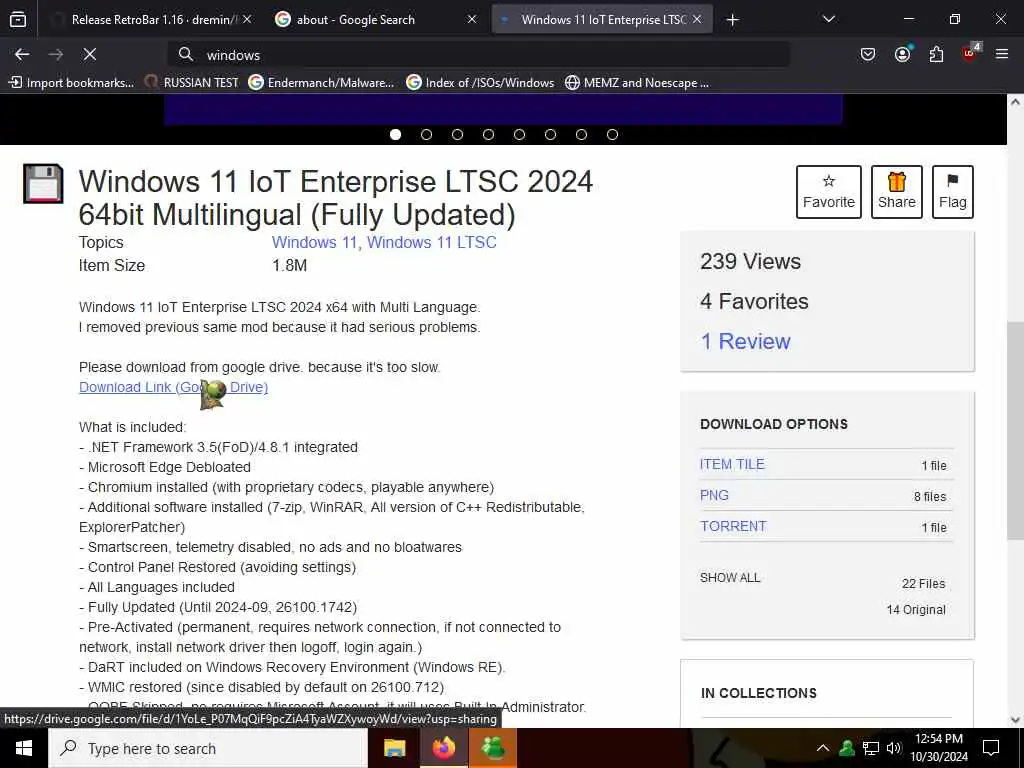
Task: Open volume speaker tray icon
Action: click(x=893, y=748)
